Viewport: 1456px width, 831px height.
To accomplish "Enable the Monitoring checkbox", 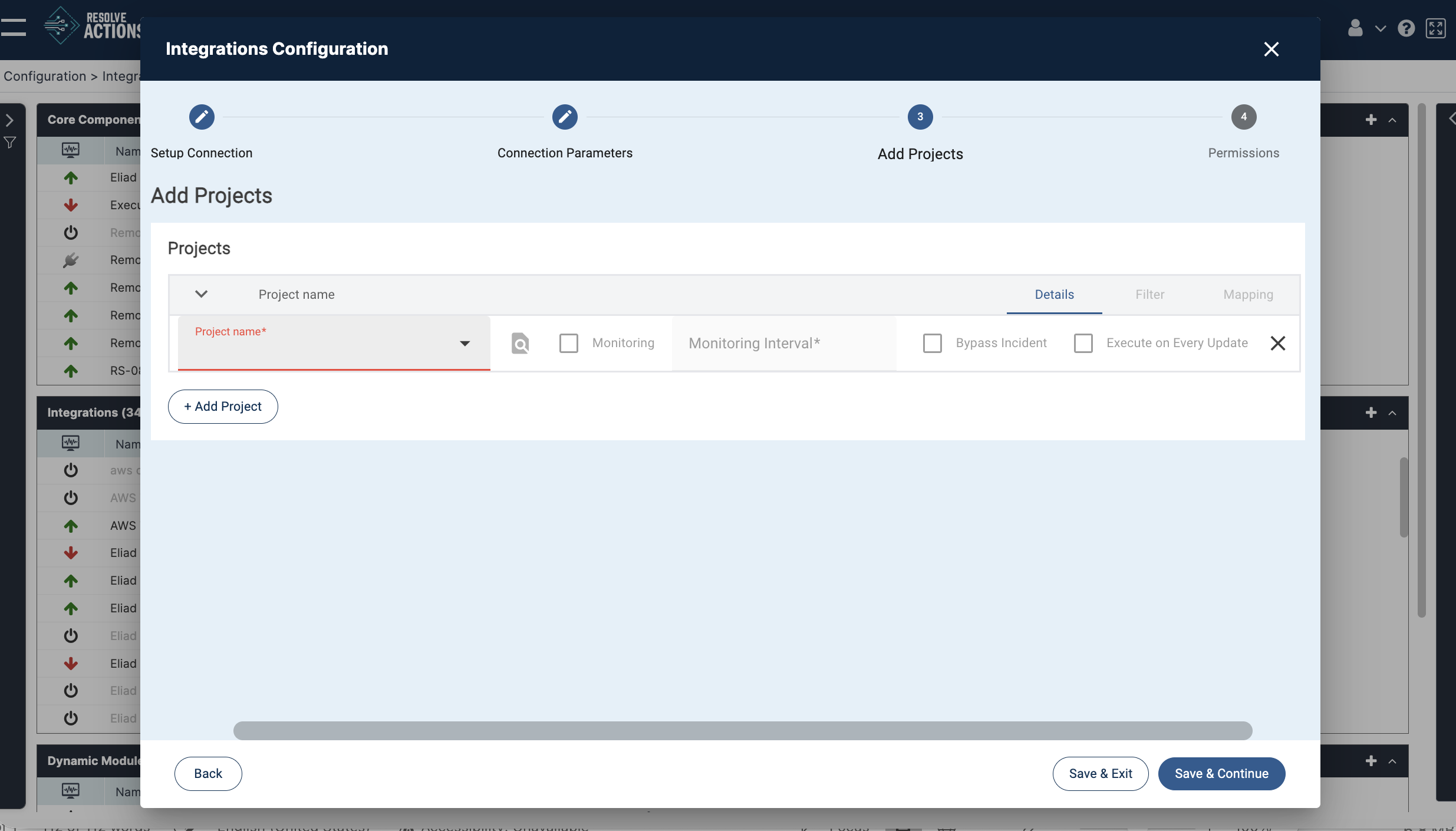I will tap(569, 343).
